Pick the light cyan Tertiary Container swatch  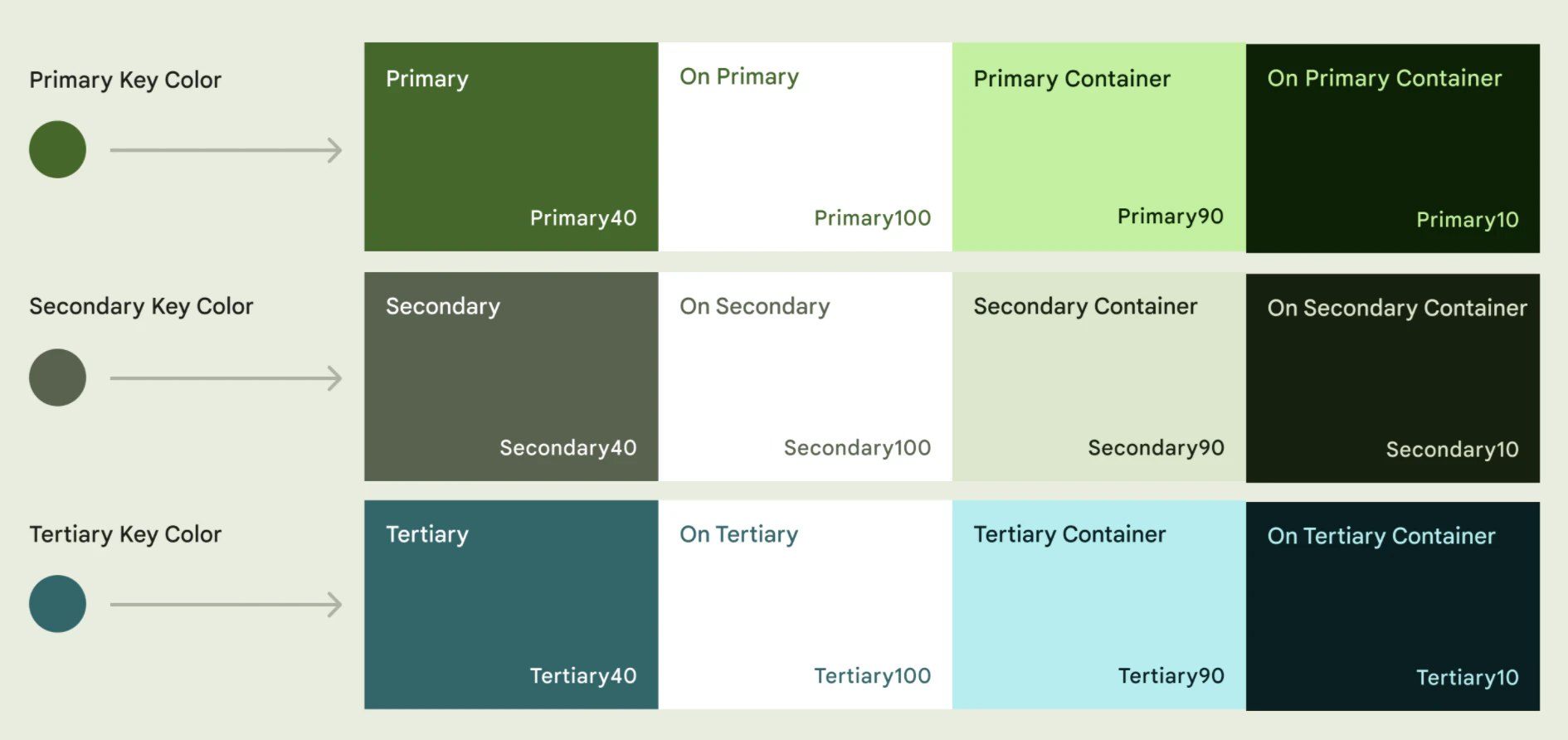click(x=1099, y=605)
